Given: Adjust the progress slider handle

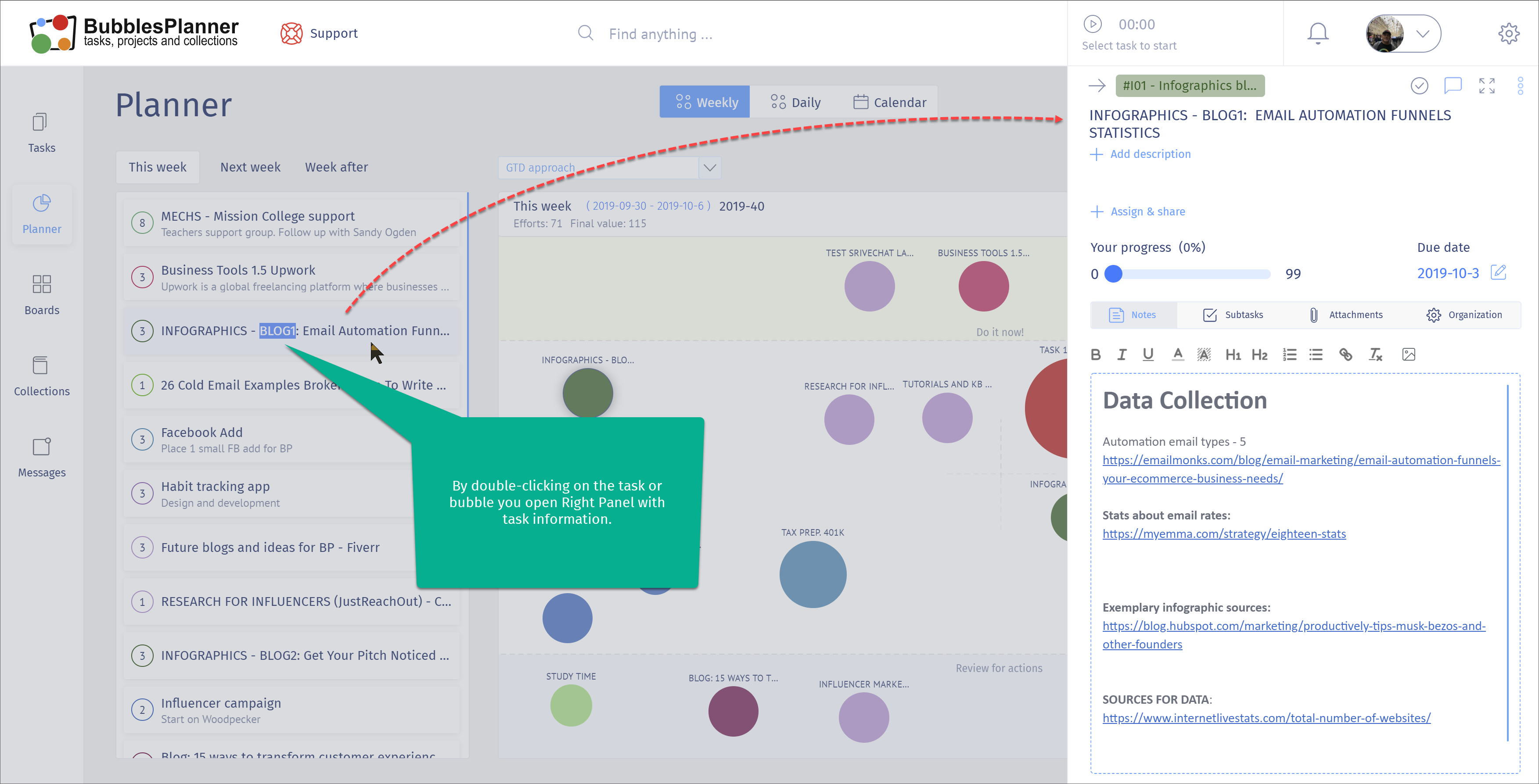Looking at the screenshot, I should click(x=1113, y=273).
